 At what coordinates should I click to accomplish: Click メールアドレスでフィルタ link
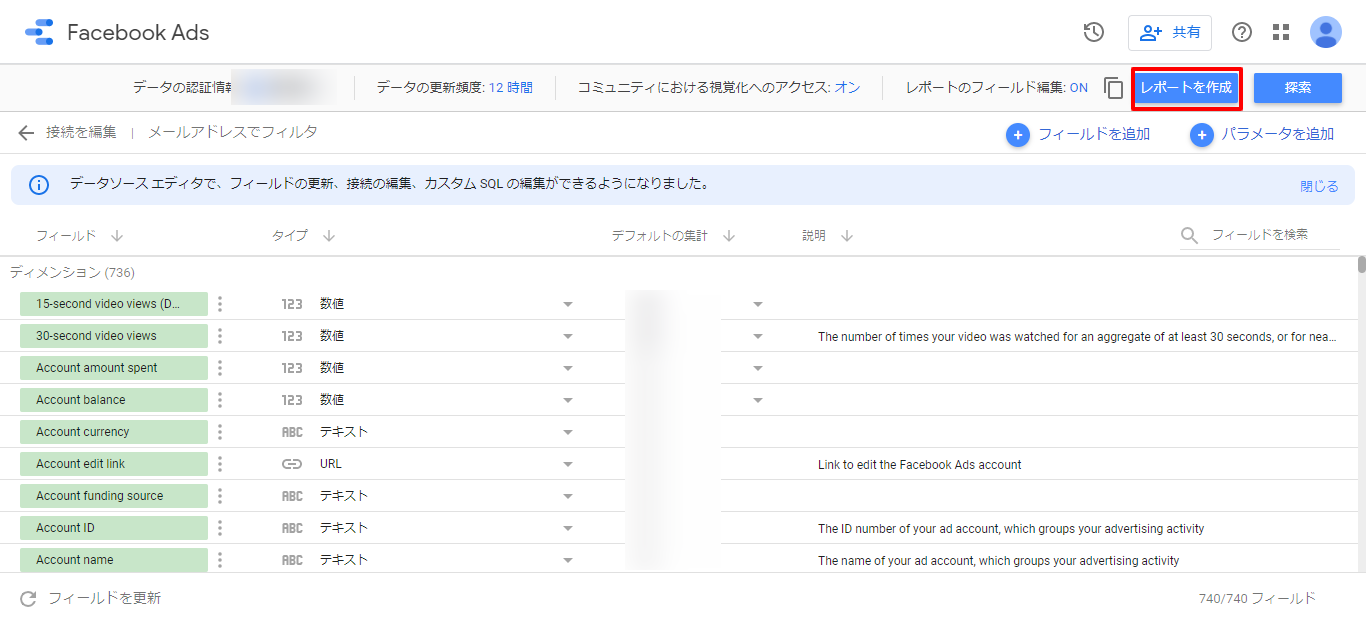[233, 132]
